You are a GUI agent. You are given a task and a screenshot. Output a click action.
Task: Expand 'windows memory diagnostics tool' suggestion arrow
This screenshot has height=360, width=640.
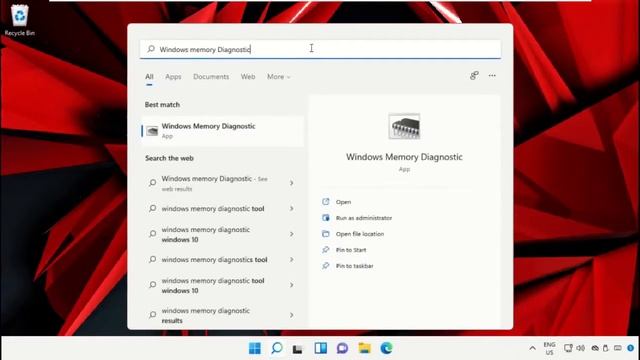(291, 260)
